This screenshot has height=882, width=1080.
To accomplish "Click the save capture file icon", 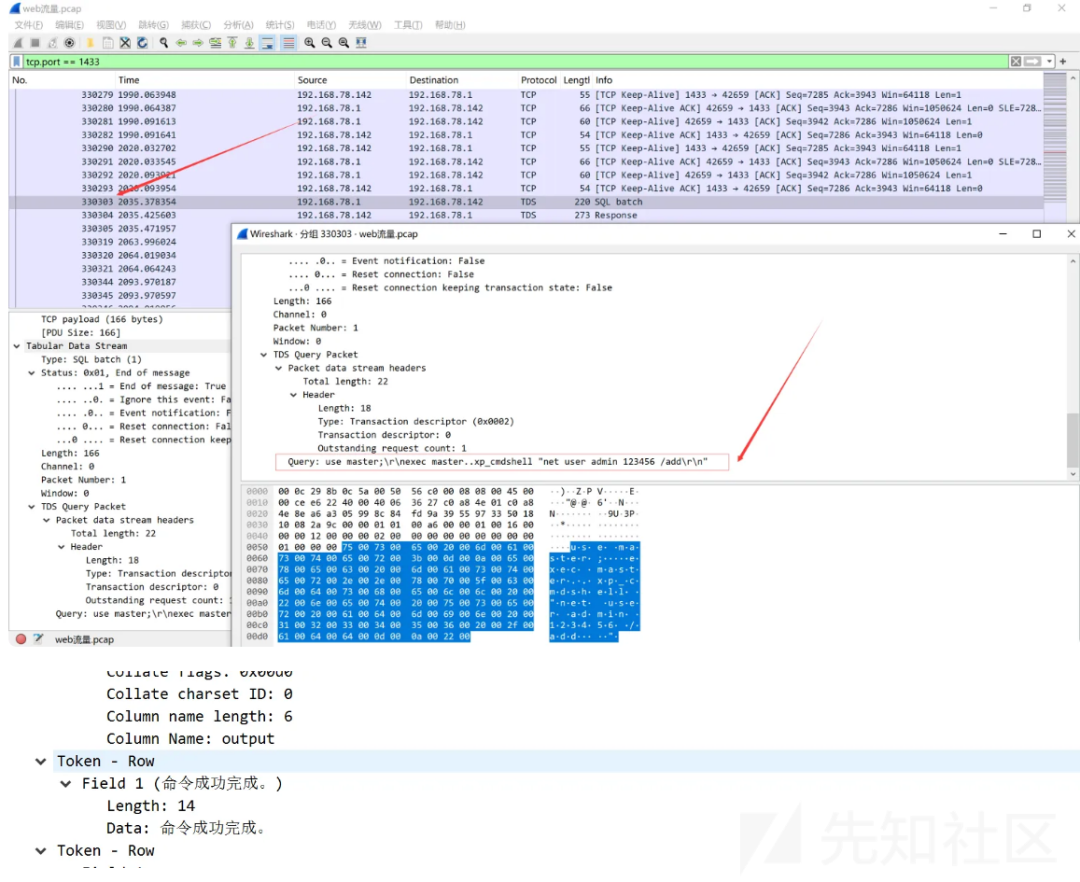I will click(x=107, y=43).
